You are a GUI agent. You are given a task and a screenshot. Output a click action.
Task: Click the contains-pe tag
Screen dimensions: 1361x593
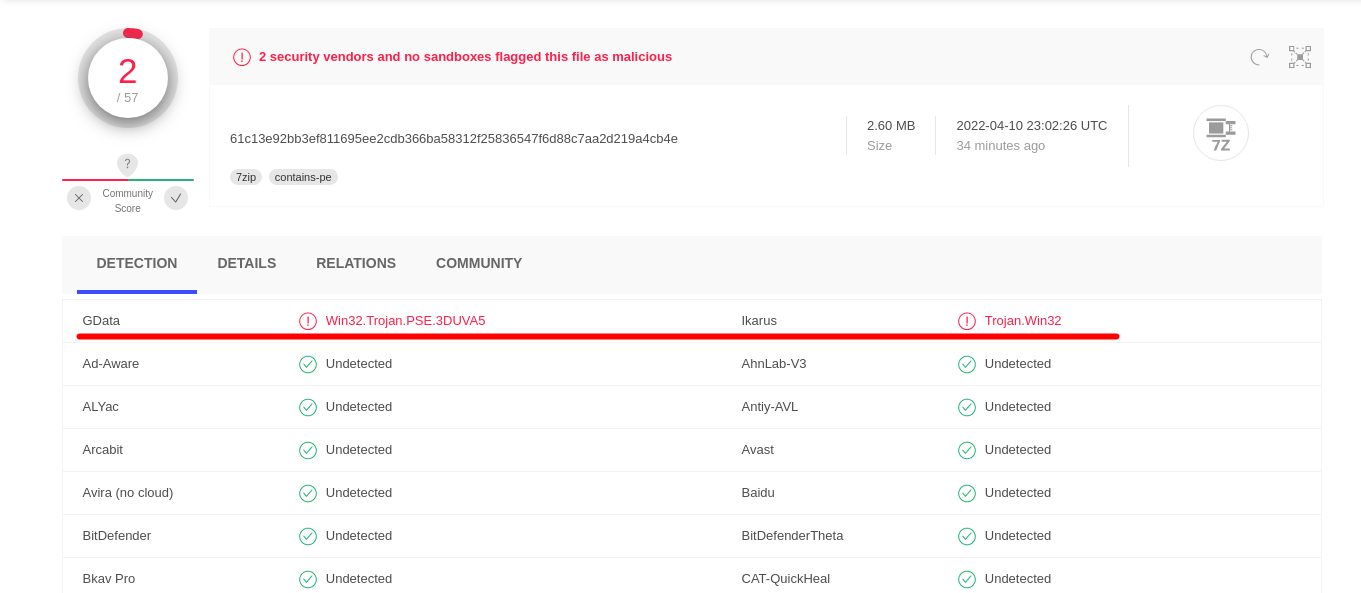(x=303, y=176)
